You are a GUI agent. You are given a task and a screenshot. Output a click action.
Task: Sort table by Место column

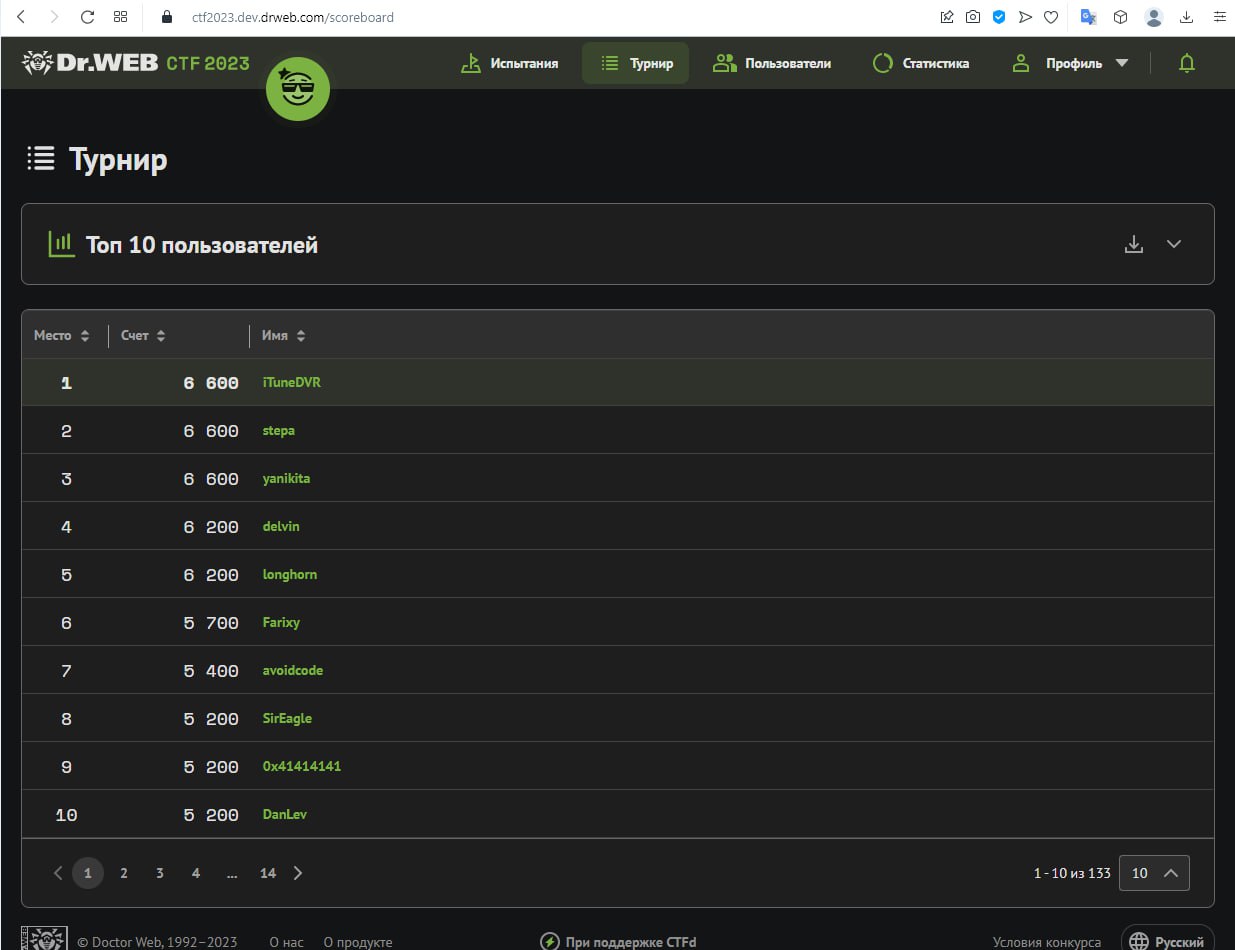point(62,335)
